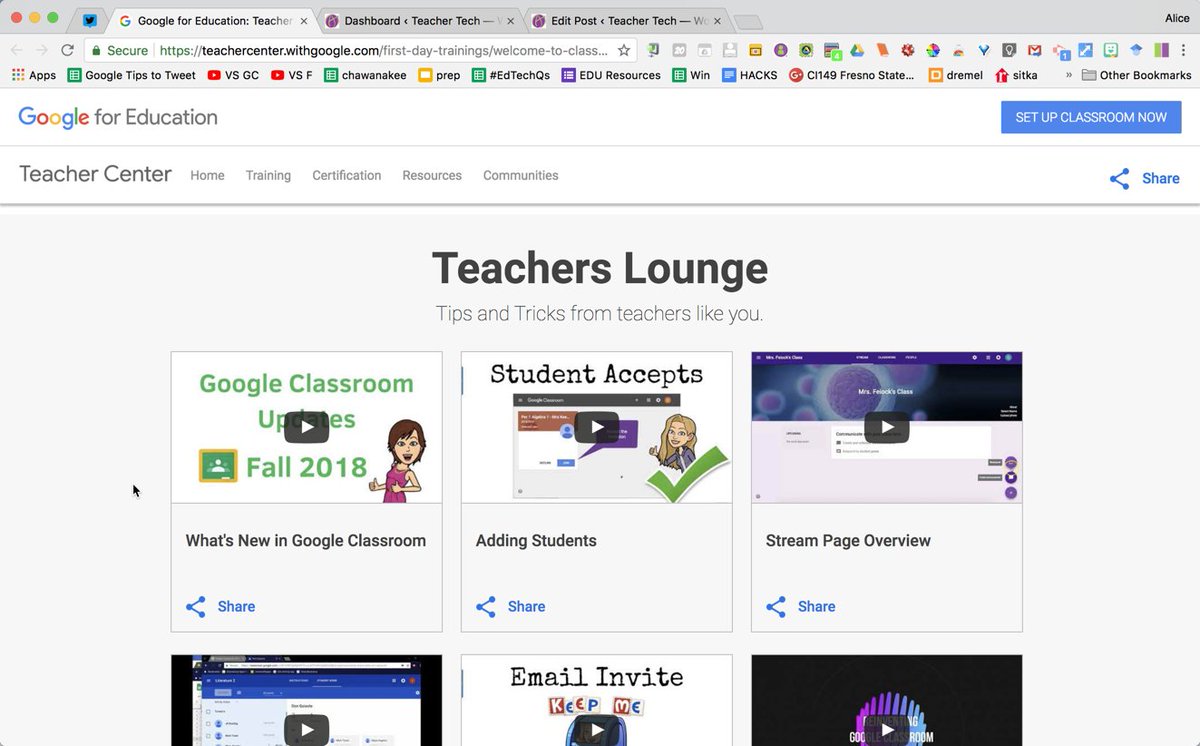Open the Apps bookmark shortcut

34,75
